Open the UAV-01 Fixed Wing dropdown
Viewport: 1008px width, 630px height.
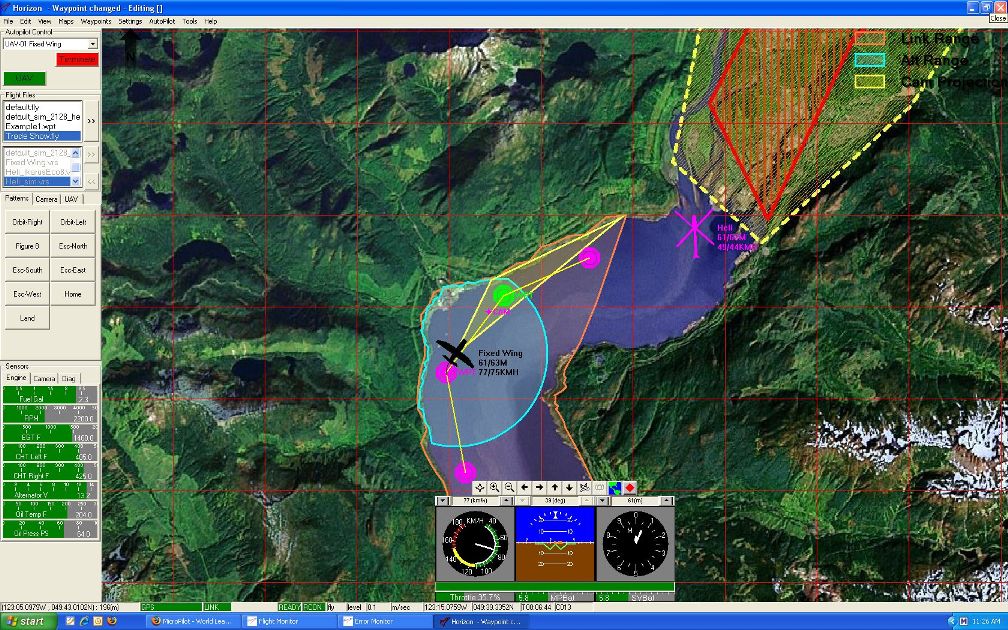[x=93, y=44]
